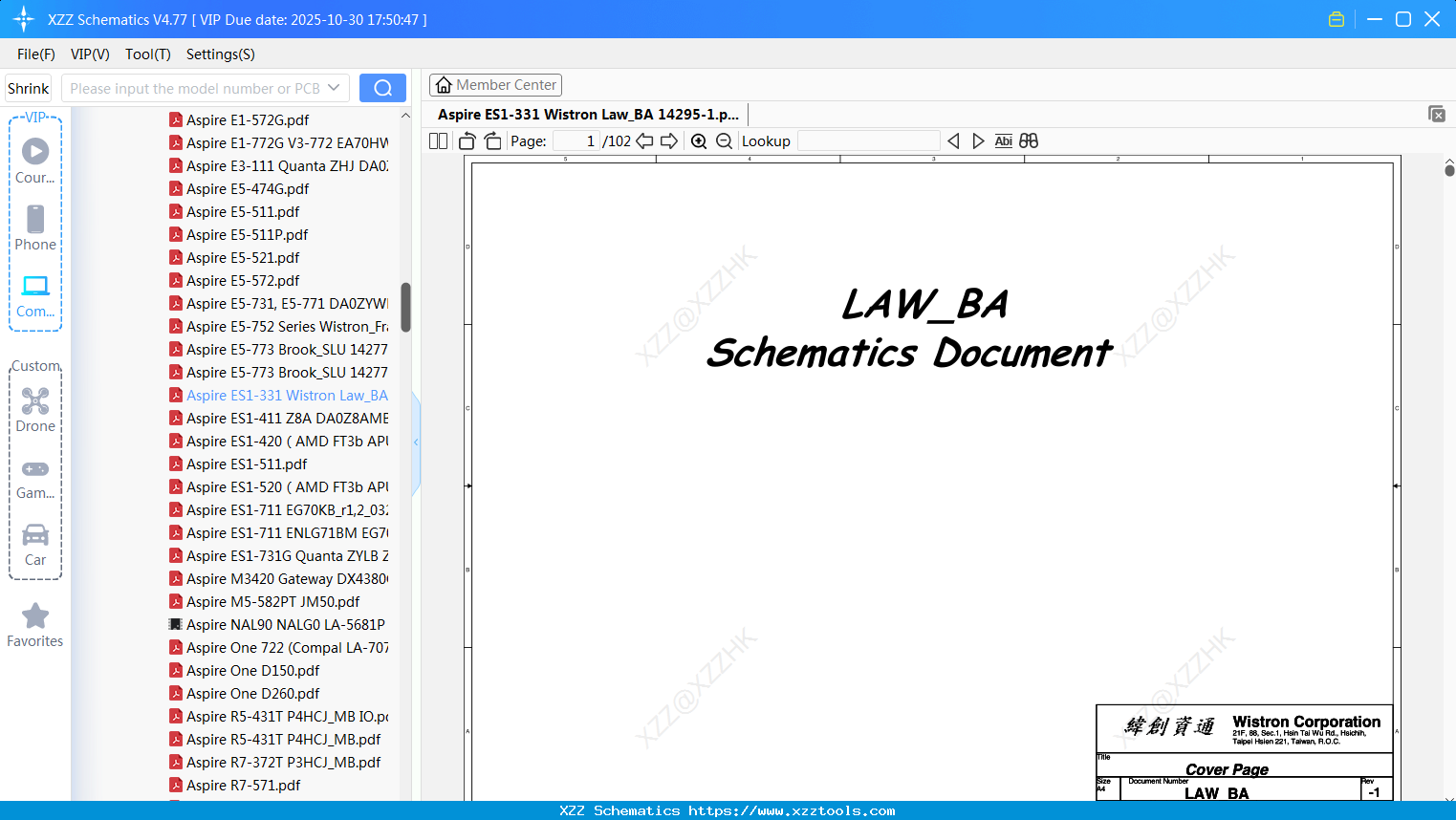Click the binoculars search icon

tap(1029, 141)
